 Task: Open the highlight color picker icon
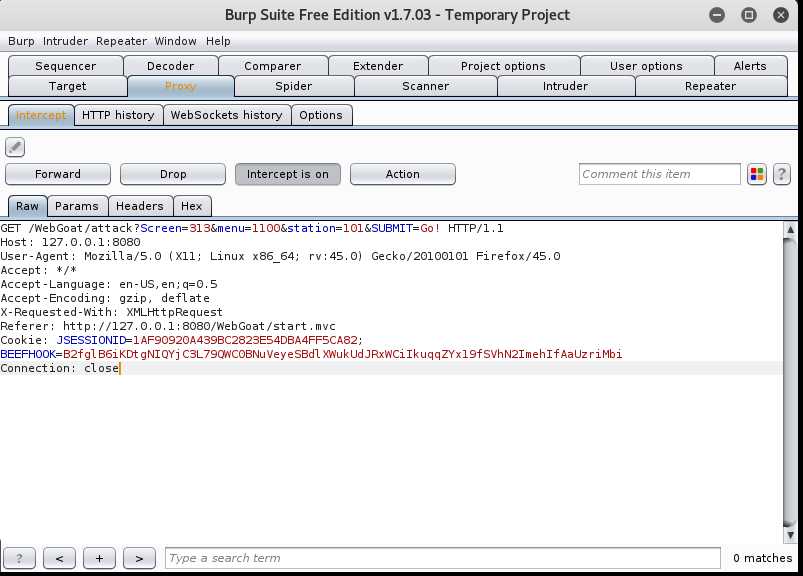757,174
